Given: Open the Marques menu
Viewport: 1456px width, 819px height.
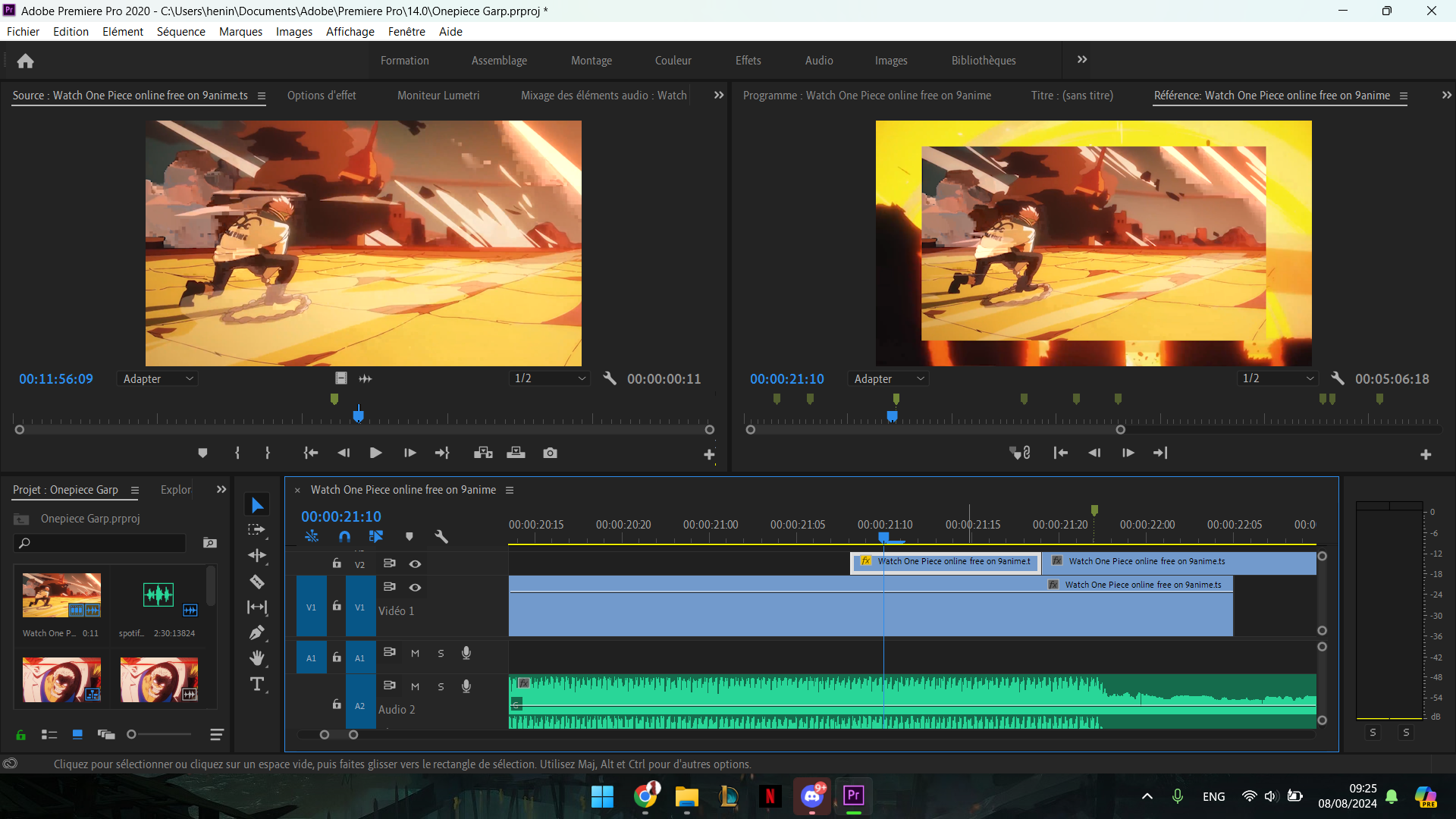Looking at the screenshot, I should (x=240, y=31).
